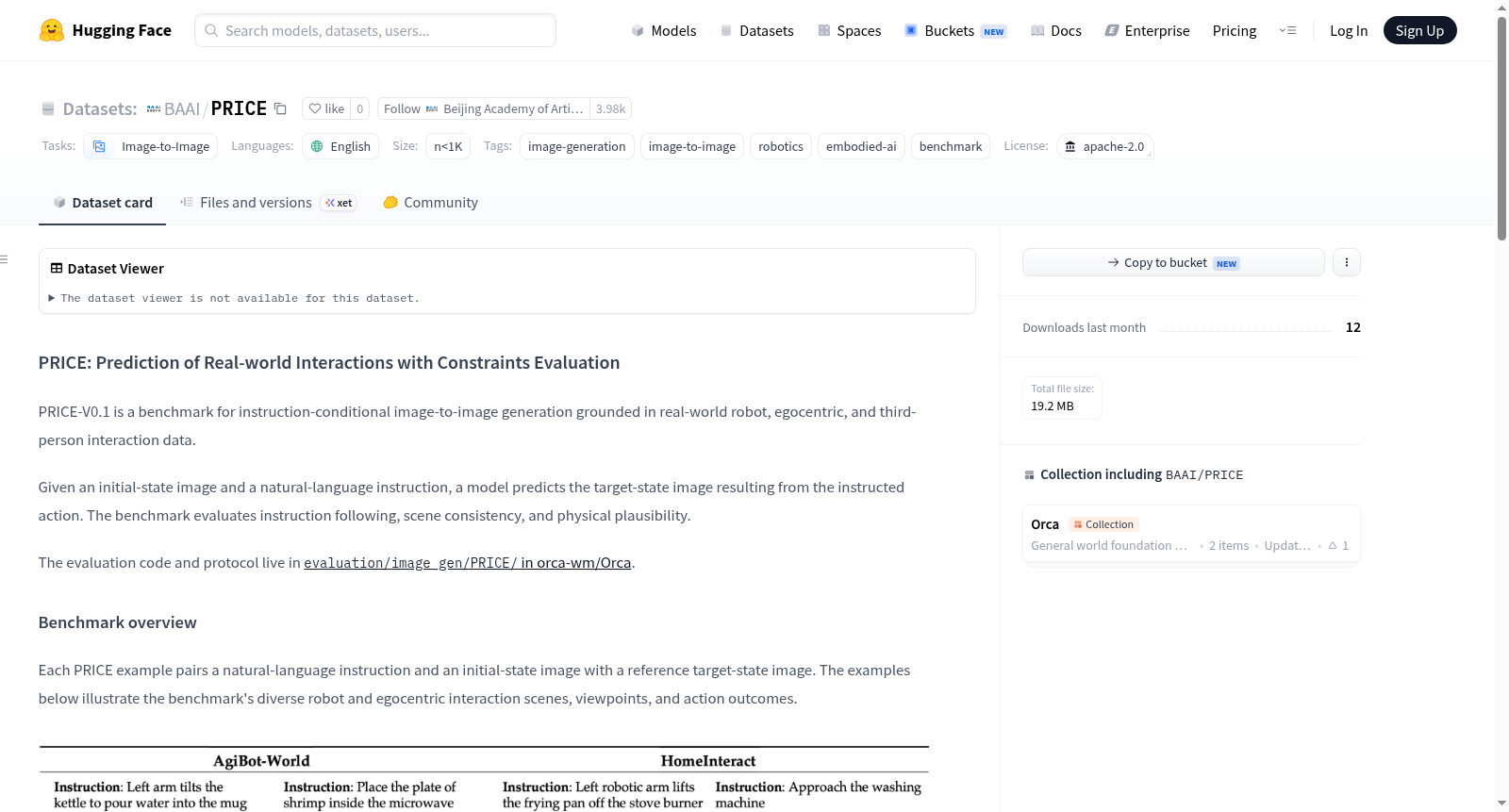
Task: Focus the search models input field
Action: tap(375, 30)
